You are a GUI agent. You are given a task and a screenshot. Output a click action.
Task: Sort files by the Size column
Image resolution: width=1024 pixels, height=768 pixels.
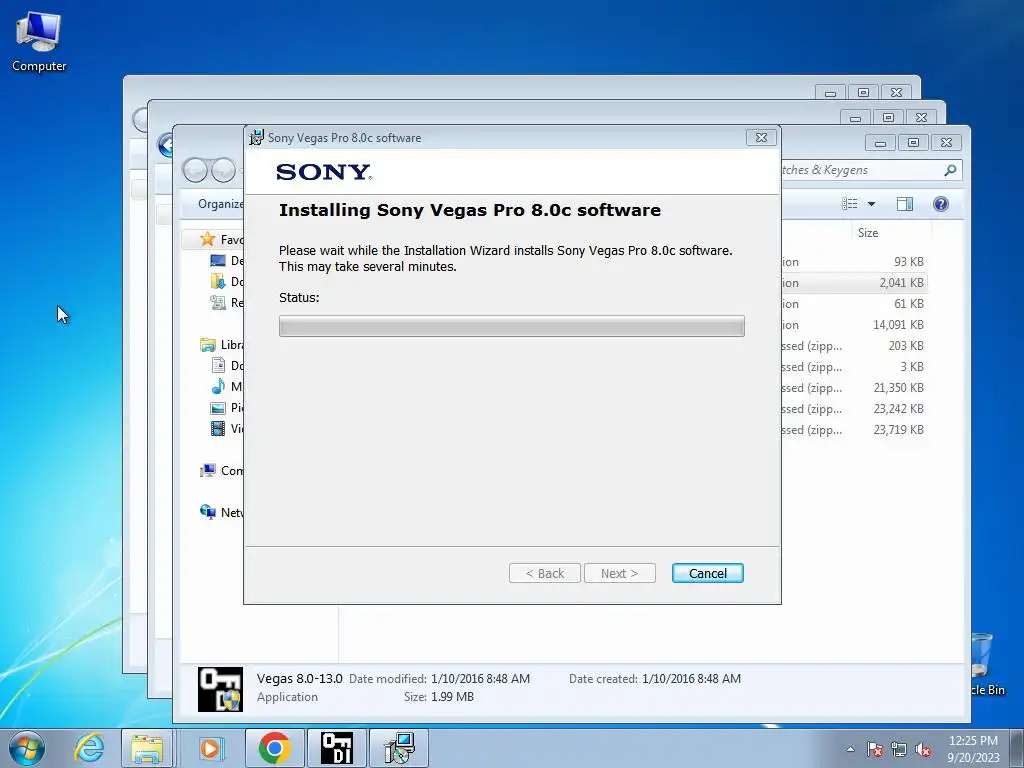point(867,232)
